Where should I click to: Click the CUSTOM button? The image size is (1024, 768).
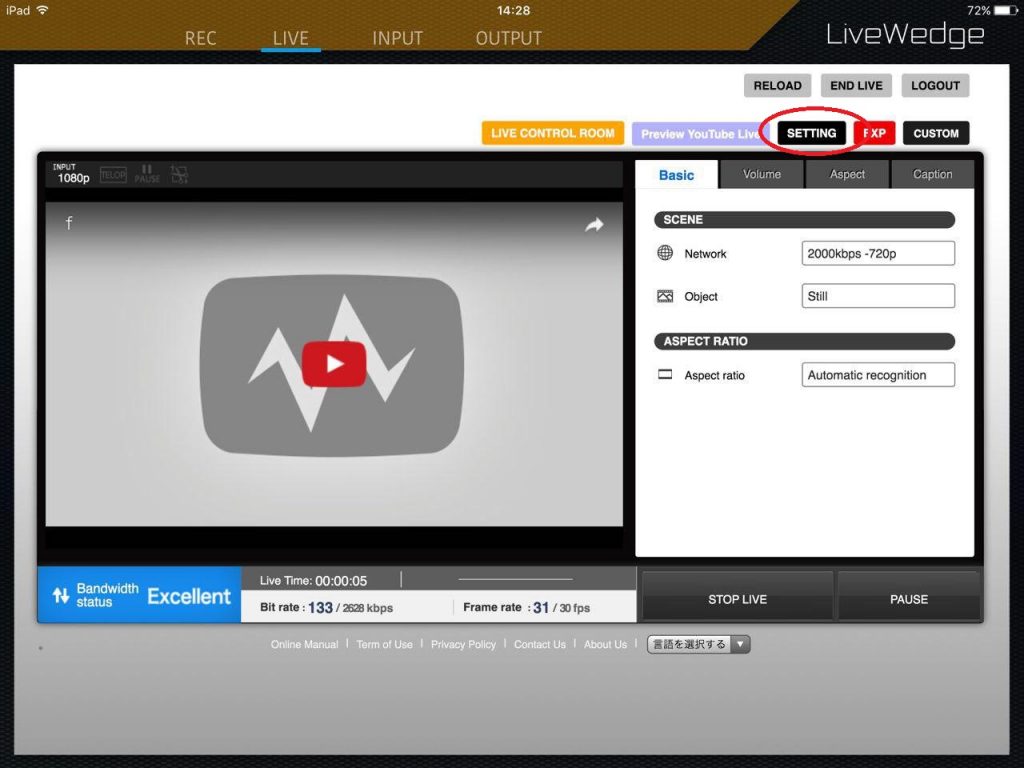[x=936, y=133]
